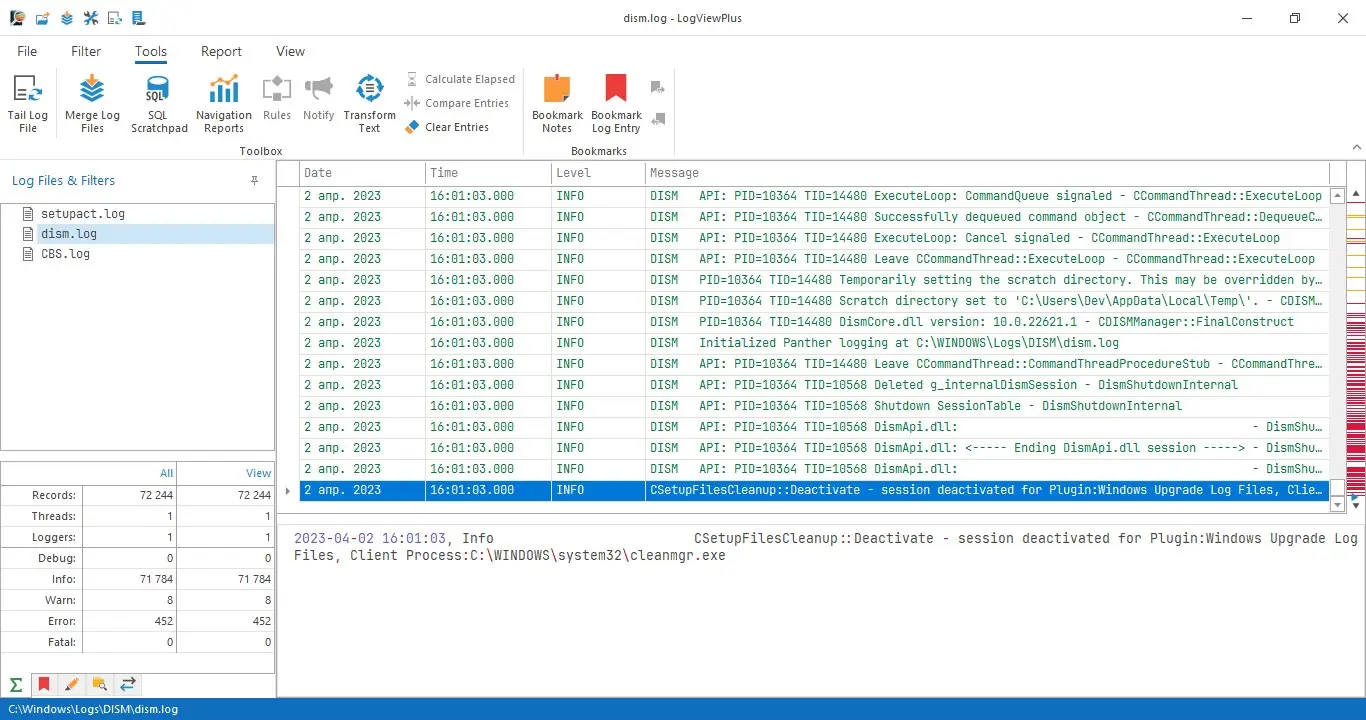Open the Report ribbon tab
This screenshot has height=720, width=1366.
click(x=221, y=51)
